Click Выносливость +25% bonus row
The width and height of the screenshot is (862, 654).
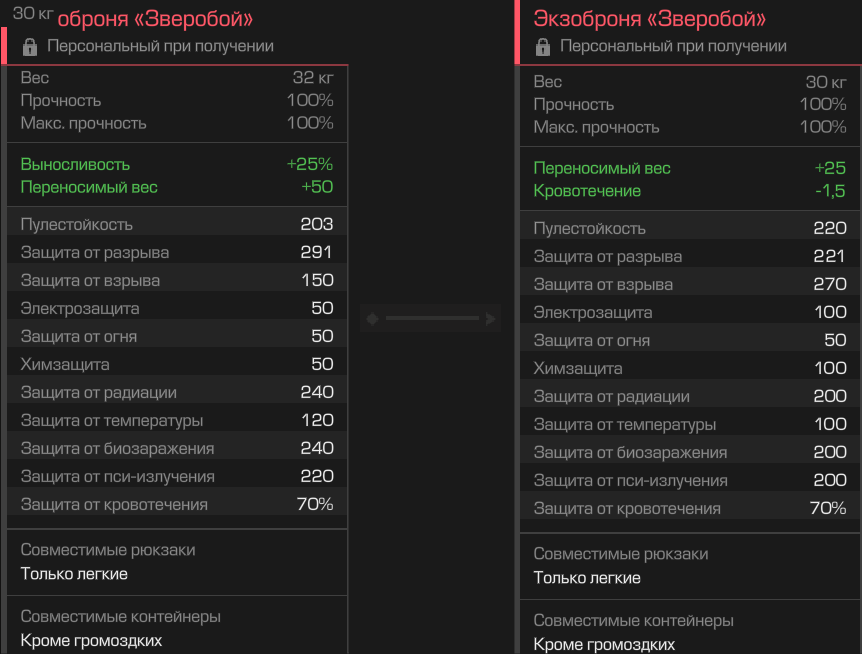pyautogui.click(x=176, y=164)
